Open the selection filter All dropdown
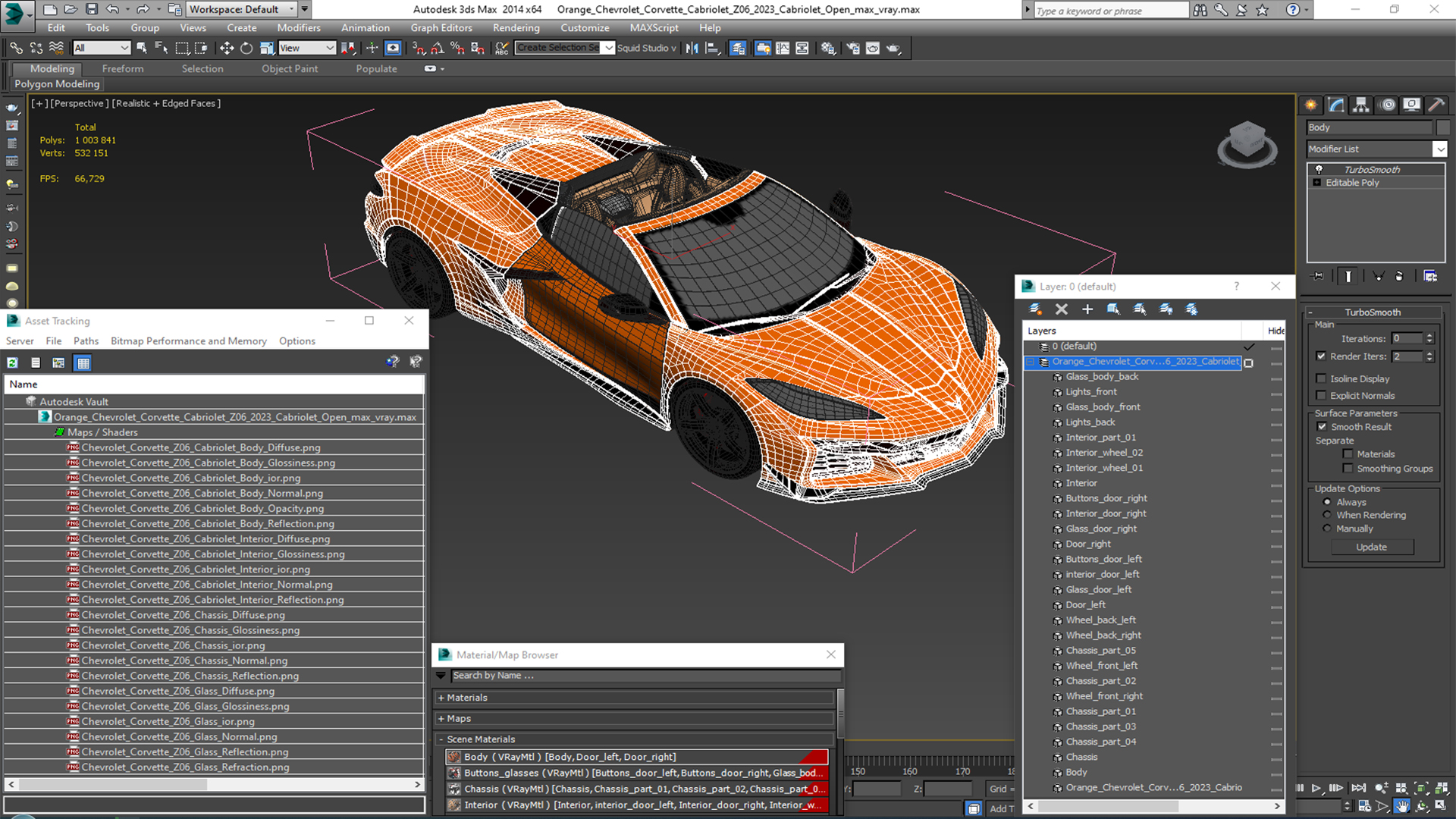1456x819 pixels. (x=102, y=48)
